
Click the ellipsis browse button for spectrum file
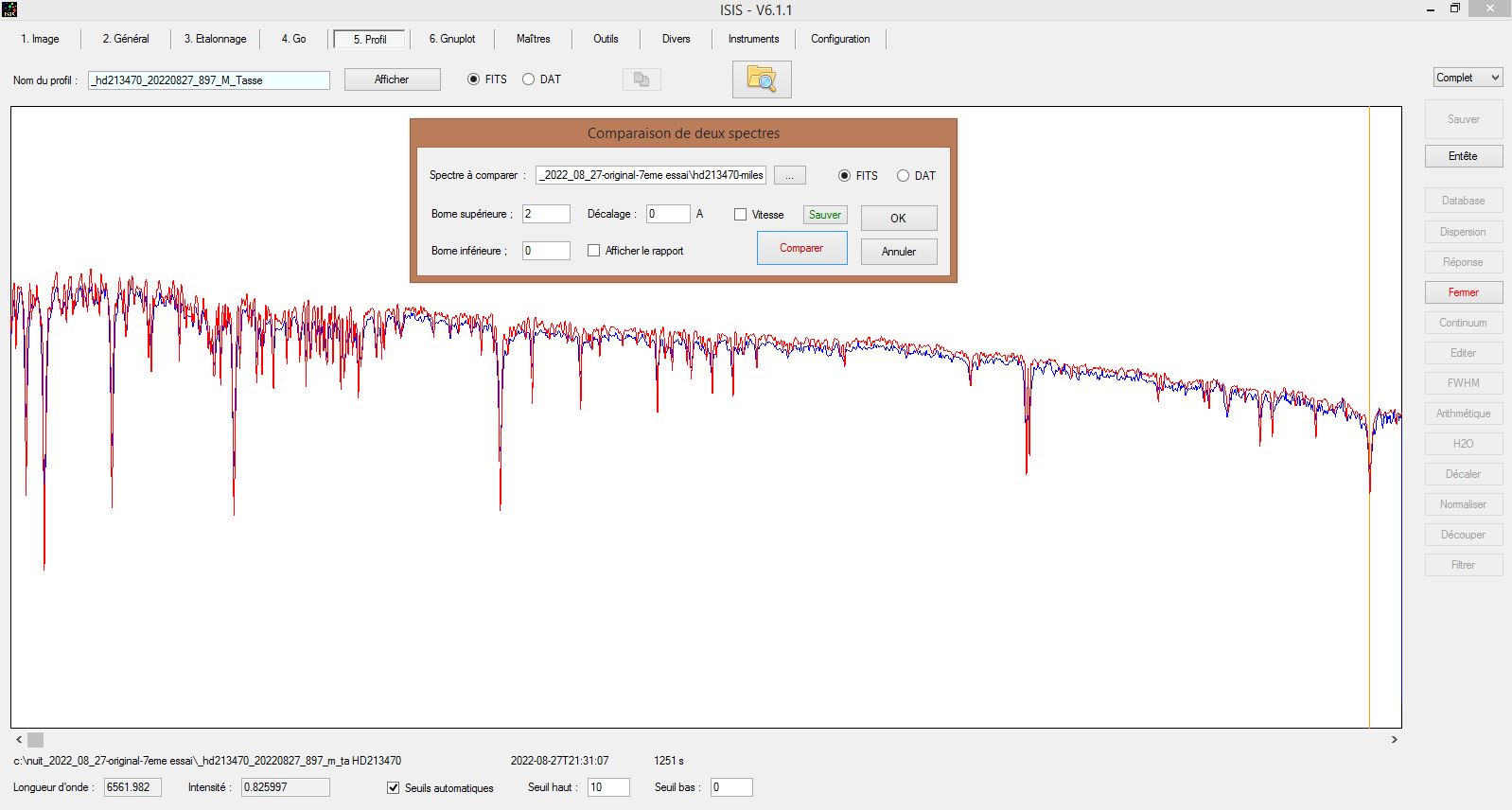tap(789, 176)
